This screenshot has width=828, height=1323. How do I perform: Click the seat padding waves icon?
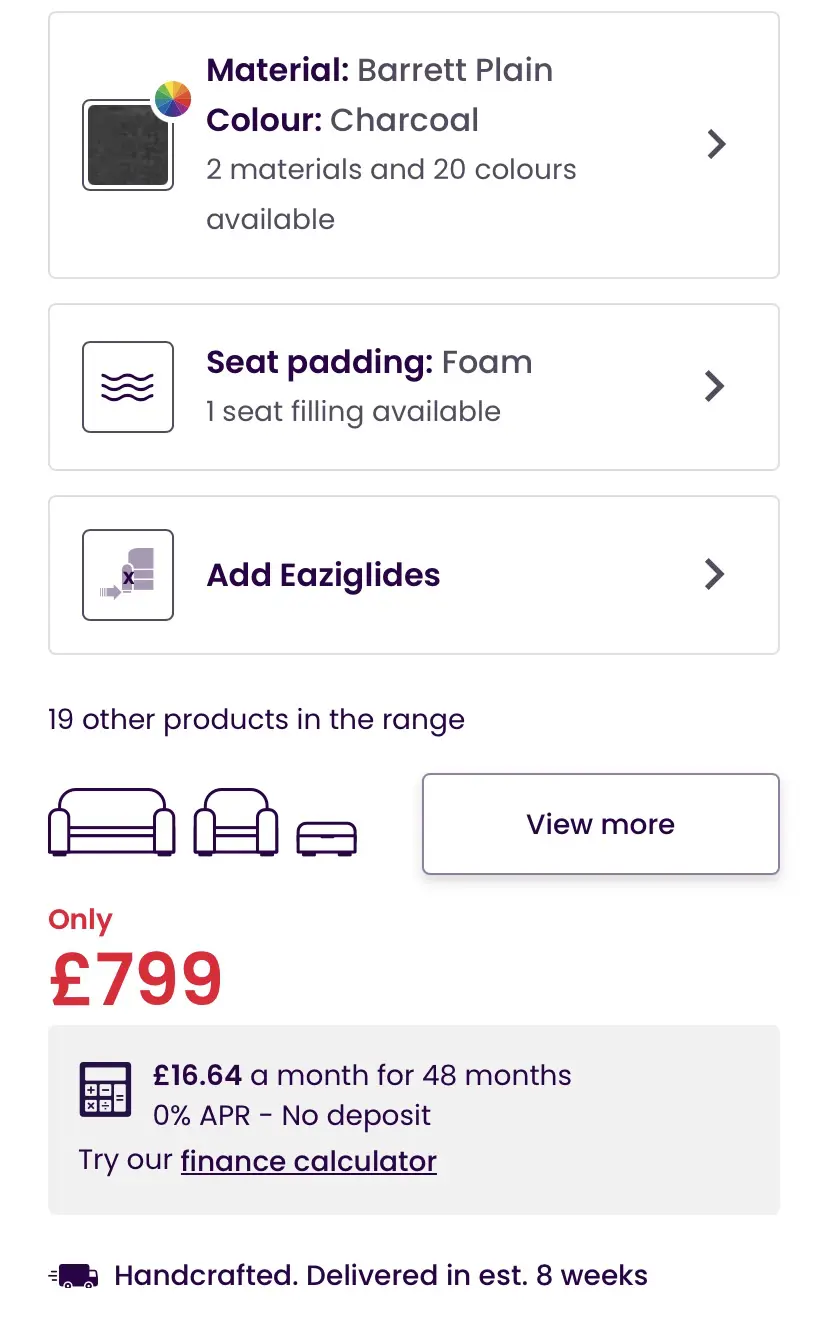128,387
